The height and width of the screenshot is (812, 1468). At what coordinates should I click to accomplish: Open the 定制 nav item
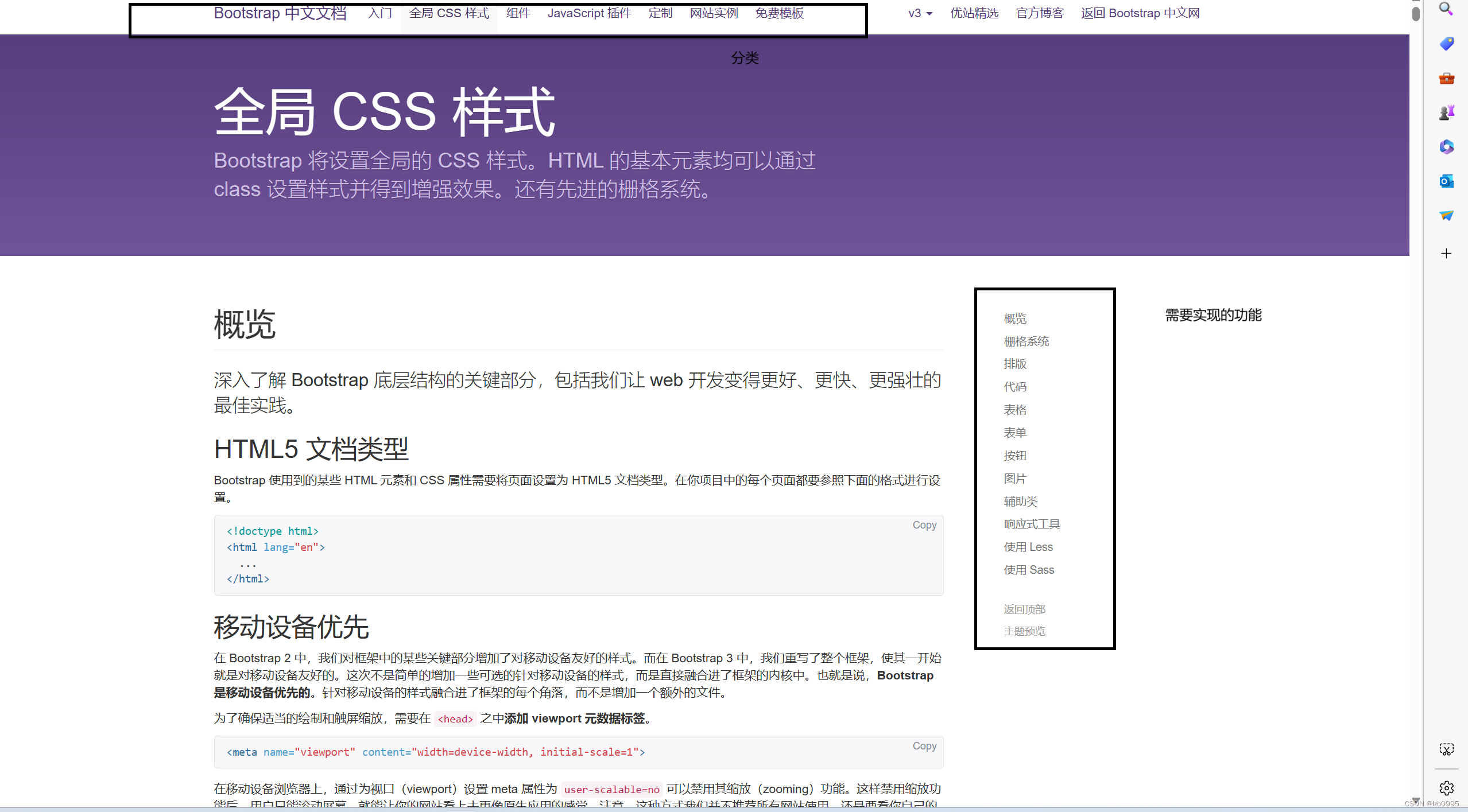pos(660,13)
